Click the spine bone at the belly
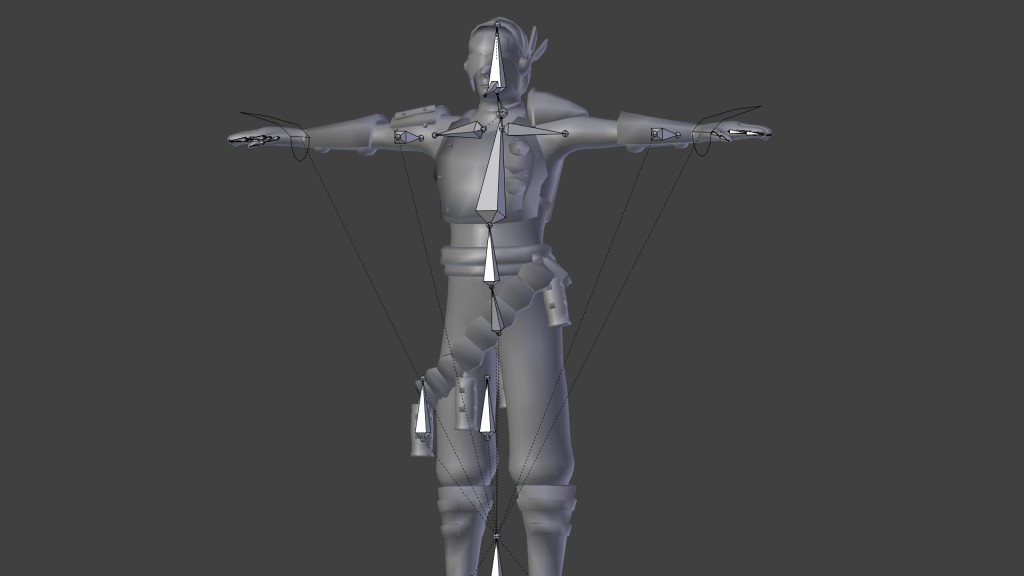1024x576 pixels. tap(490, 255)
